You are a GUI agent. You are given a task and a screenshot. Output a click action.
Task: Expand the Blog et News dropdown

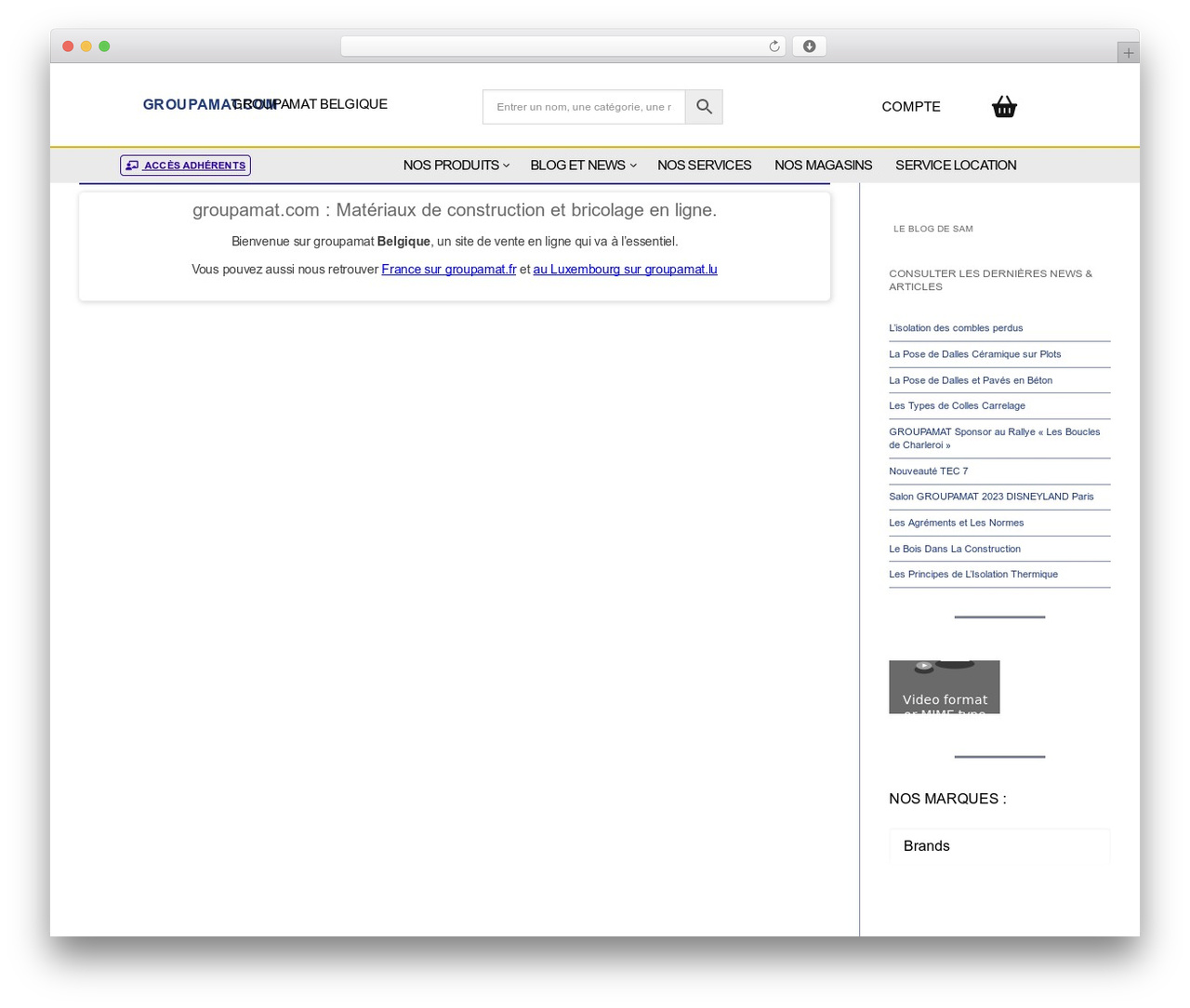(583, 166)
